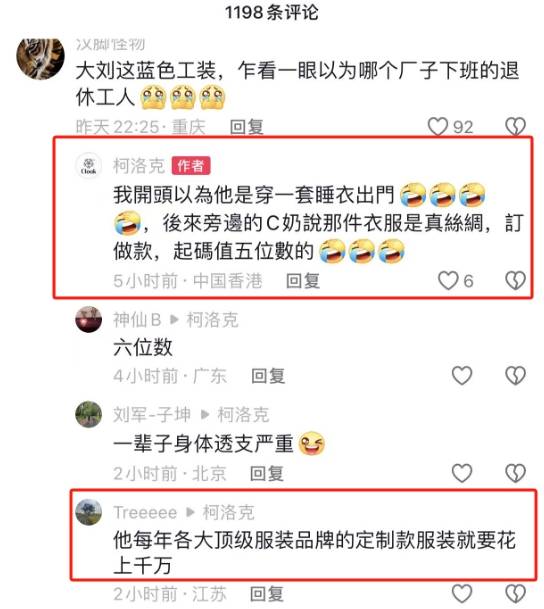Reply to Treeeee's comment
The image size is (544, 609).
(x=267, y=594)
